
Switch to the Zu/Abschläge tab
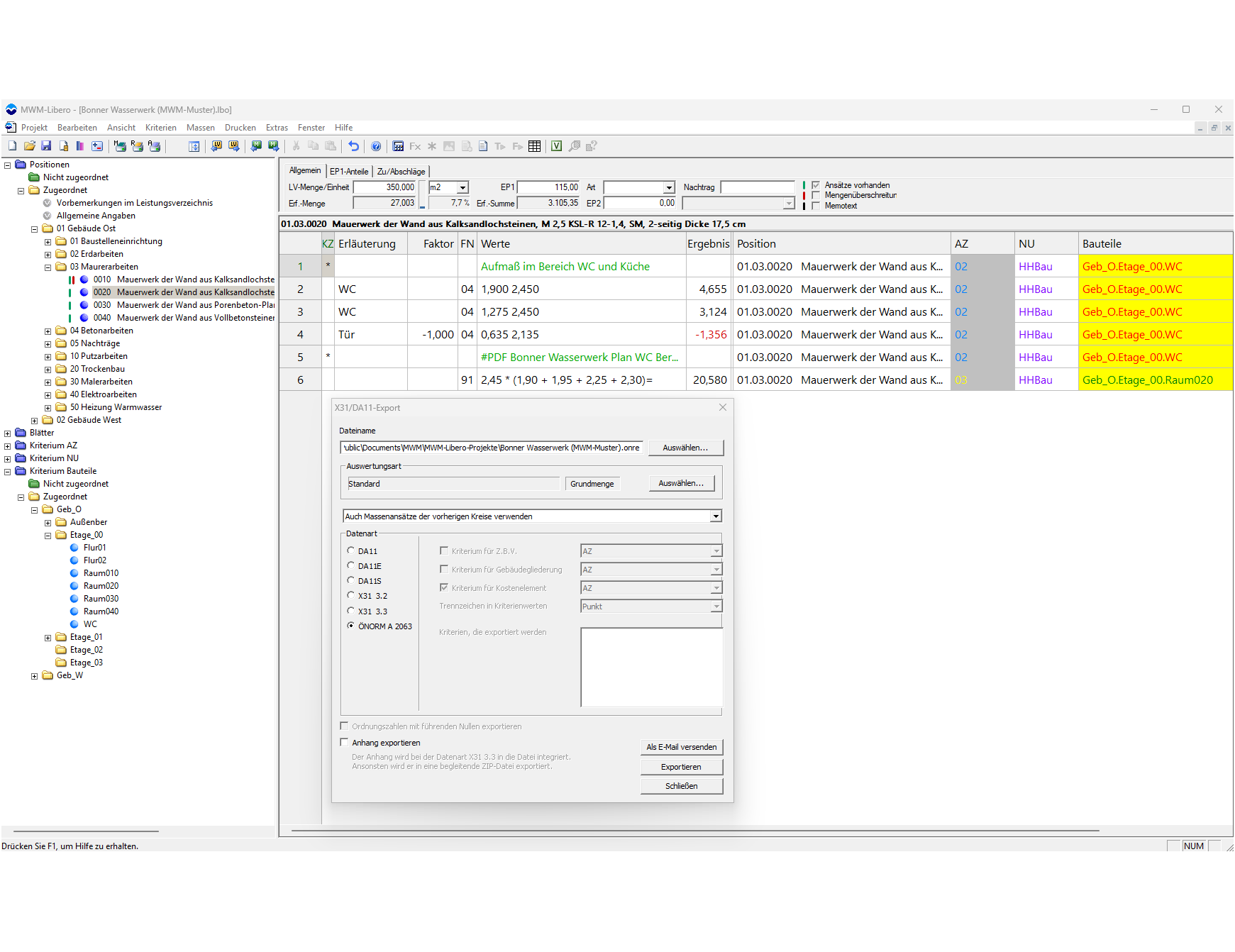pos(401,172)
